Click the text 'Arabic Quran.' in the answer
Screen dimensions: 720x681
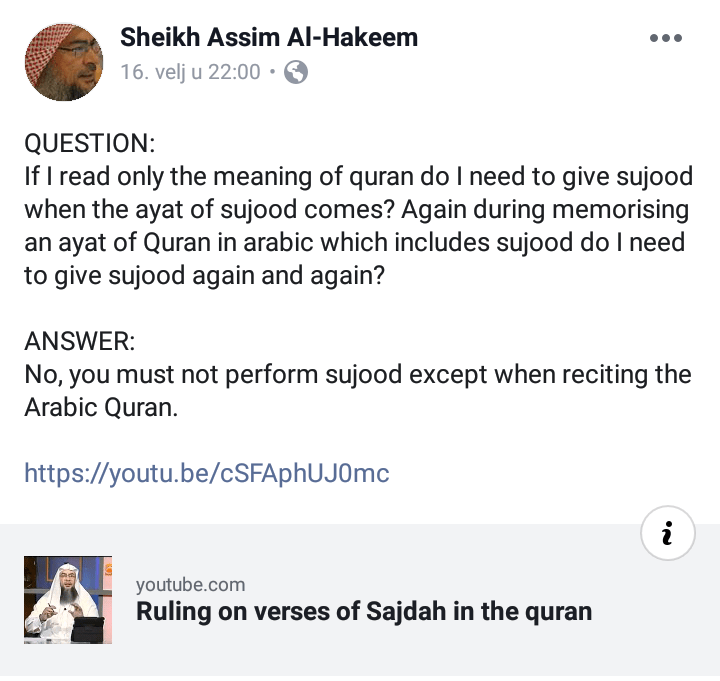101,408
